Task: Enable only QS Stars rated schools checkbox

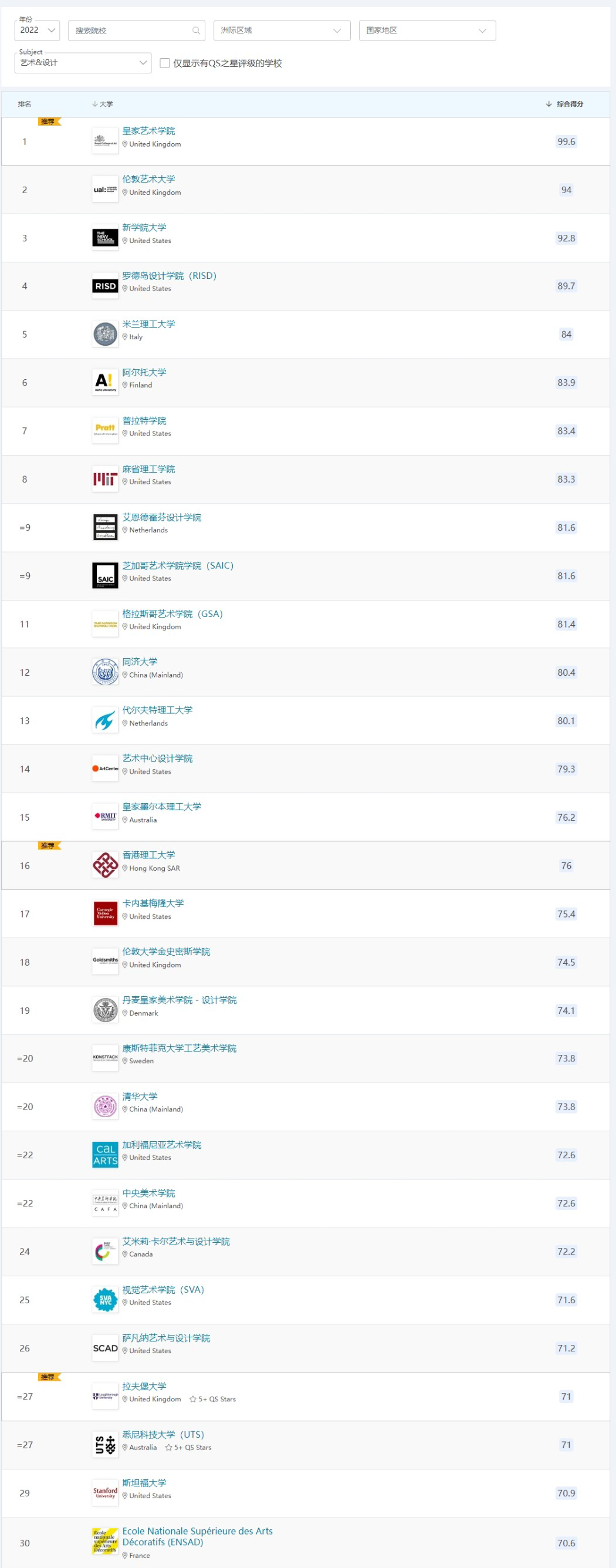Action: pos(164,63)
